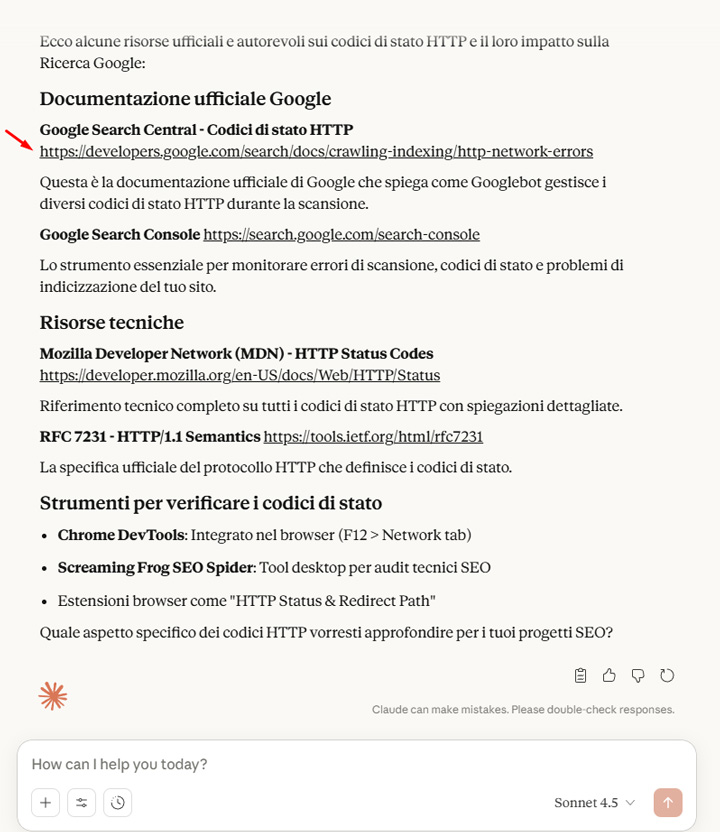Image resolution: width=720 pixels, height=832 pixels.
Task: Click the clock icon in message box
Action: [118, 802]
